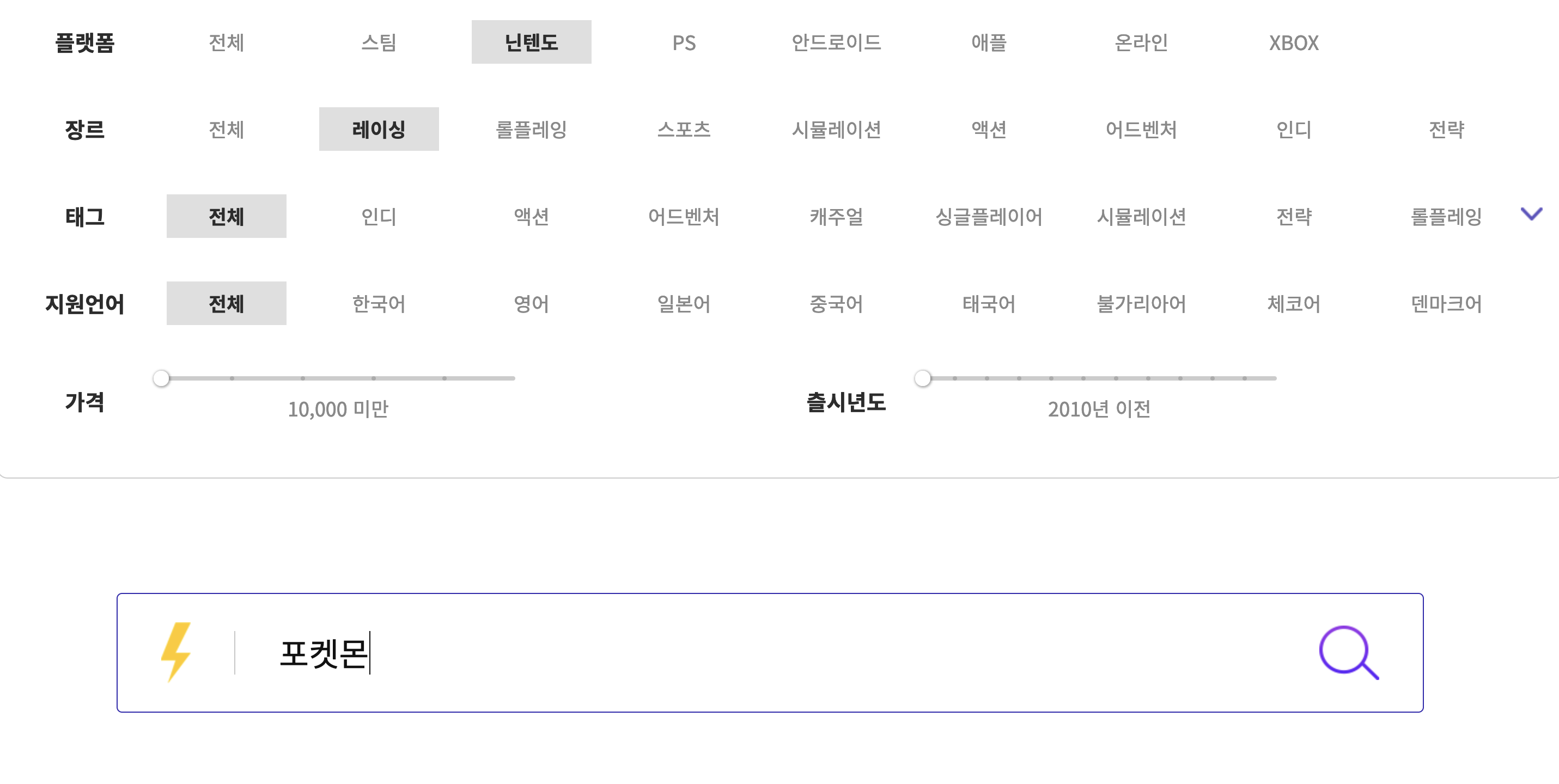Choose the 인디 genre
Viewport: 1559px width, 784px height.
pos(1294,130)
